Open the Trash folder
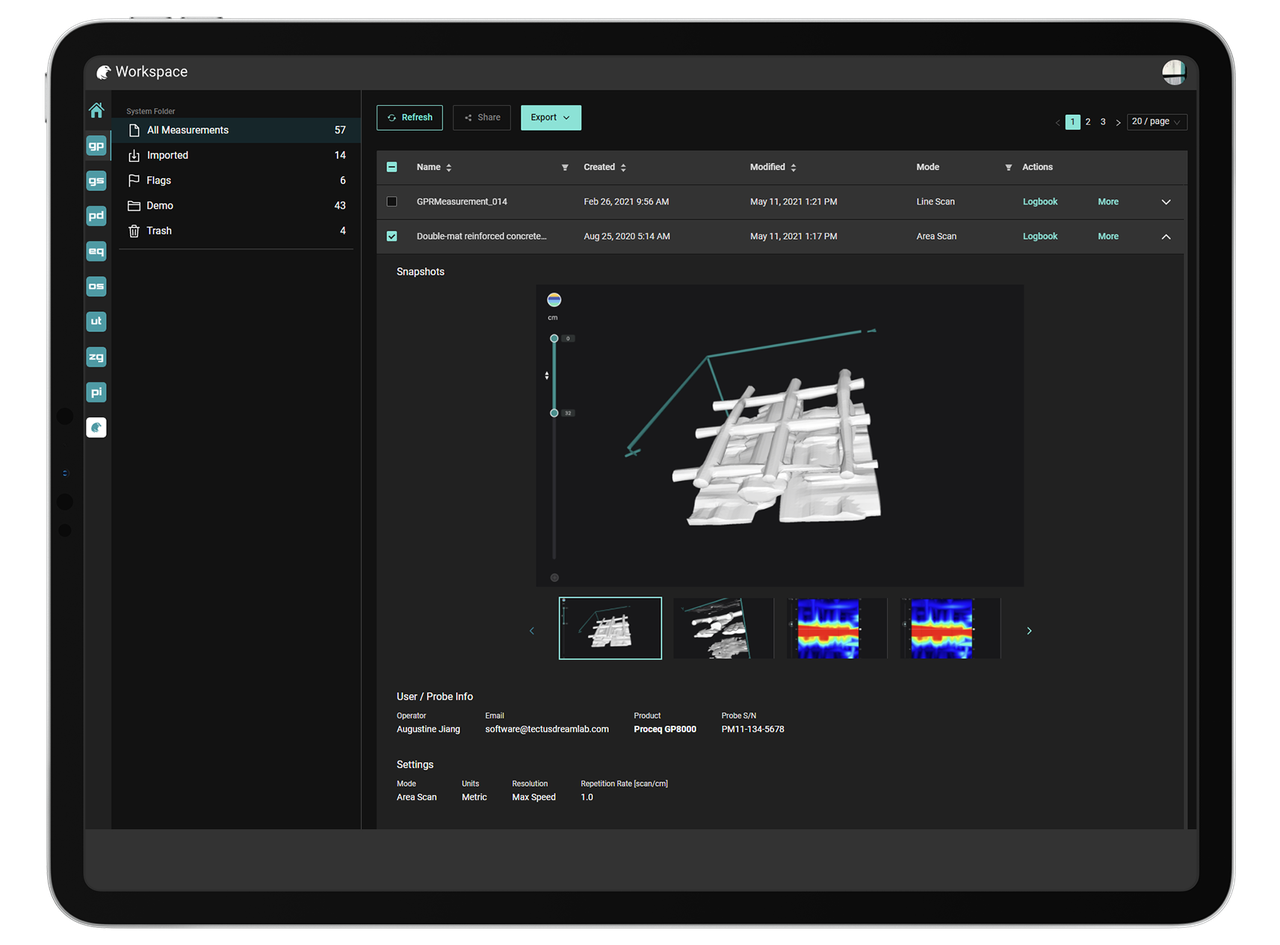This screenshot has height=945, width=1280. click(x=236, y=231)
